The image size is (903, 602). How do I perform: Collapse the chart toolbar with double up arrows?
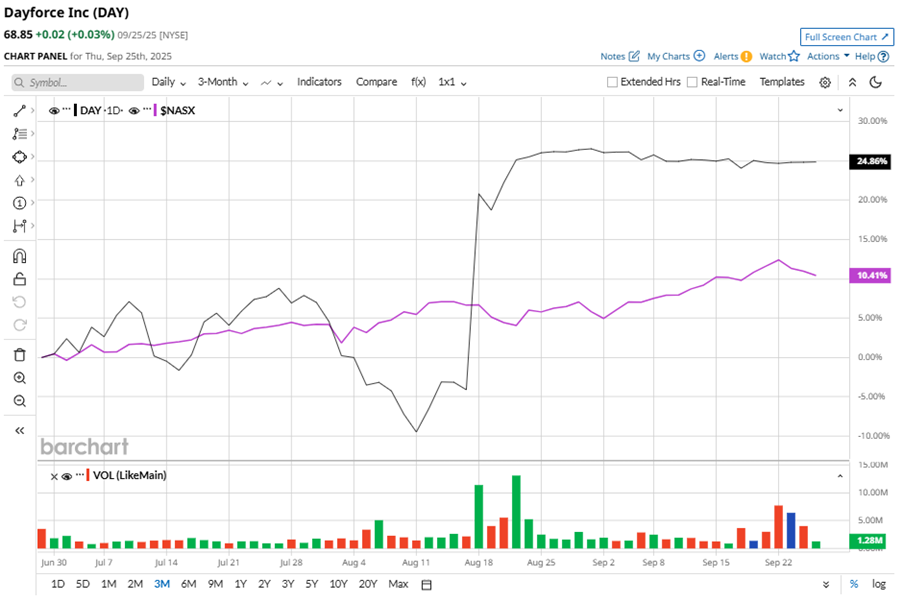852,82
